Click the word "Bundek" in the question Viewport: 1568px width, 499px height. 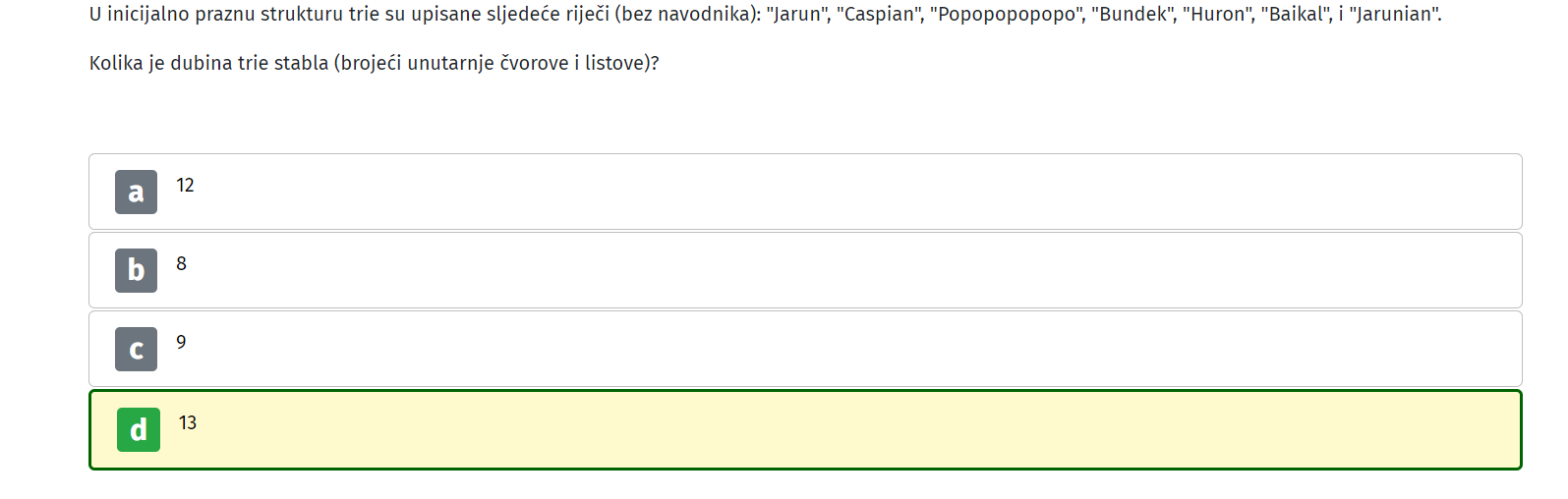click(1133, 15)
